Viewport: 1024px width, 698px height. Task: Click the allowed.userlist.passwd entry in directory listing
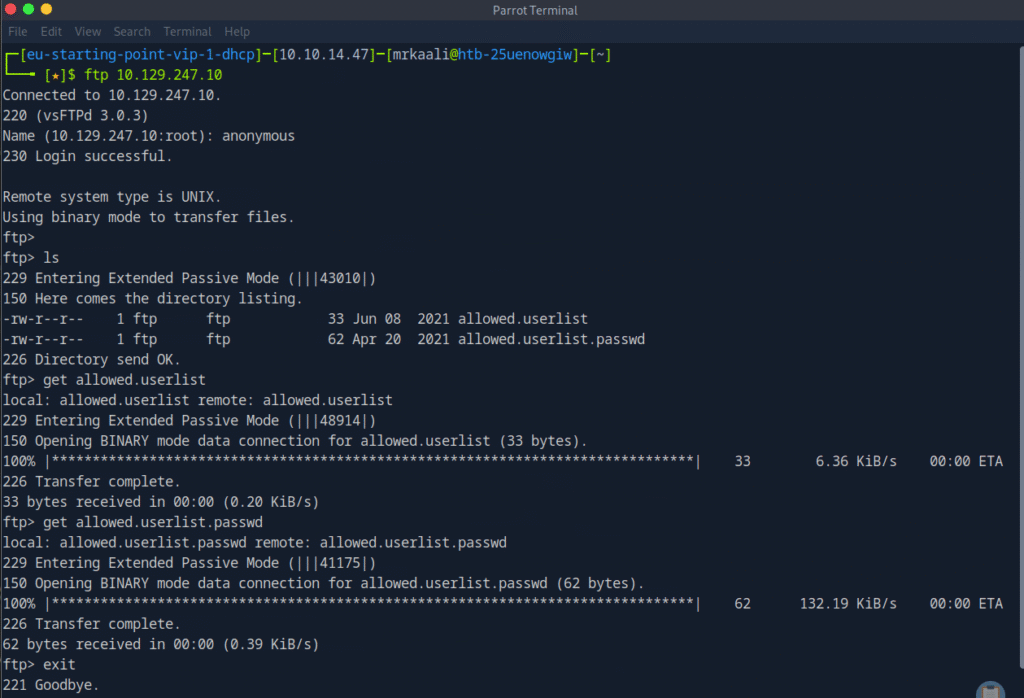(551, 339)
